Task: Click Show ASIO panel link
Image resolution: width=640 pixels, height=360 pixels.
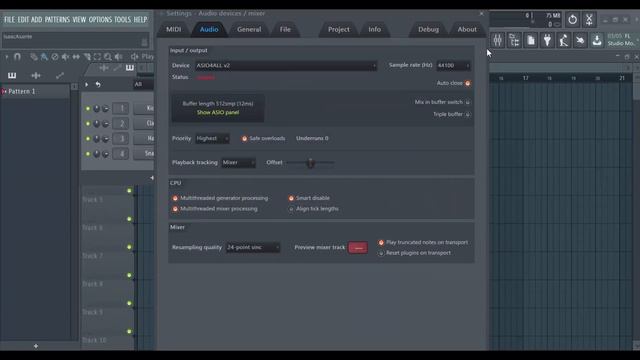Action: click(x=218, y=113)
